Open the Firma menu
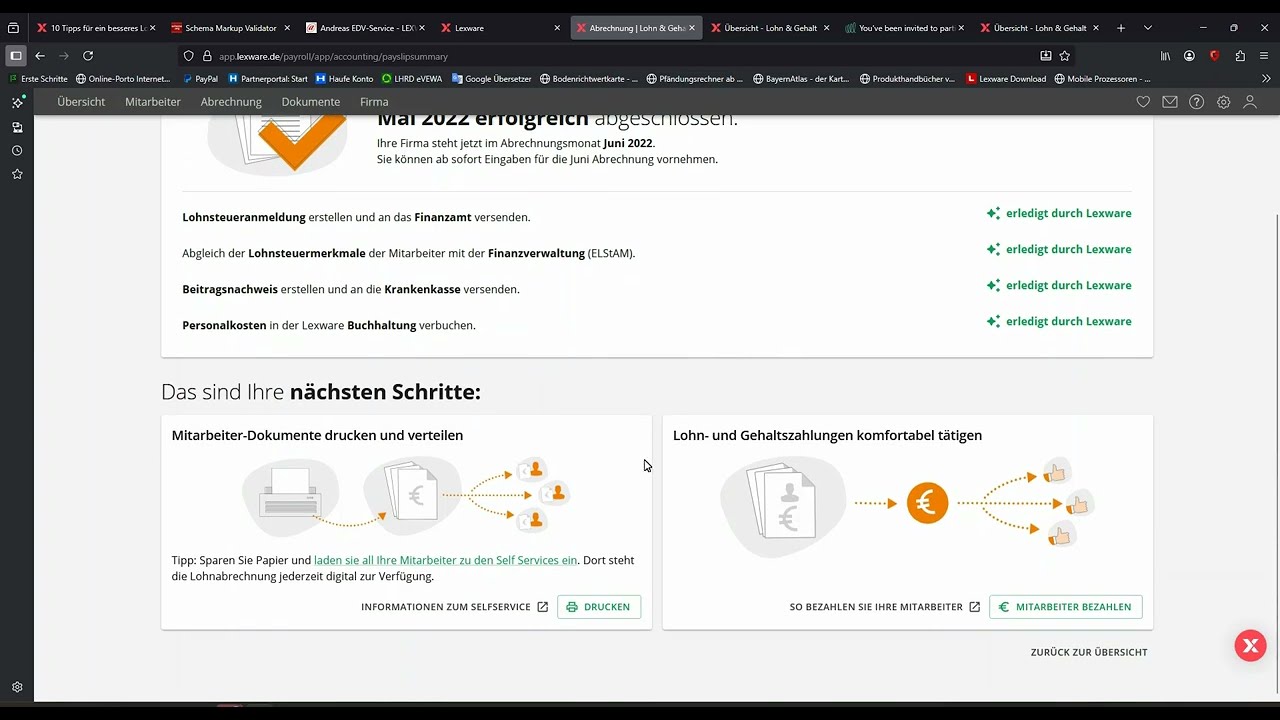 (x=374, y=102)
